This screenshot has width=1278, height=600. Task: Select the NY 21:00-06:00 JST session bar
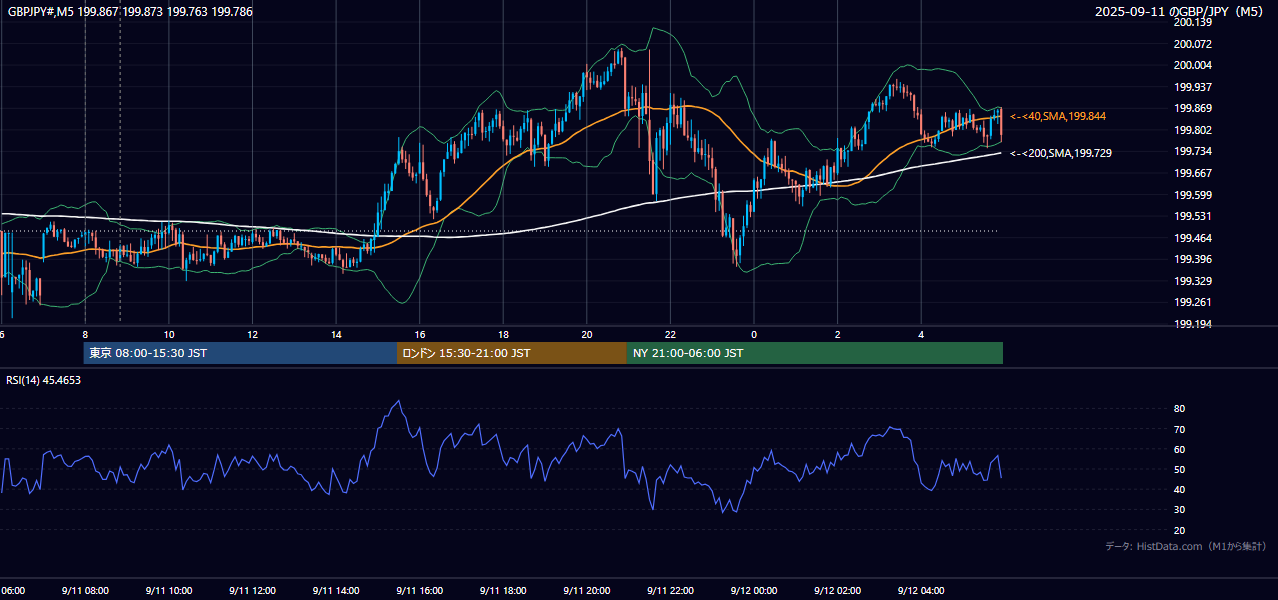click(815, 353)
